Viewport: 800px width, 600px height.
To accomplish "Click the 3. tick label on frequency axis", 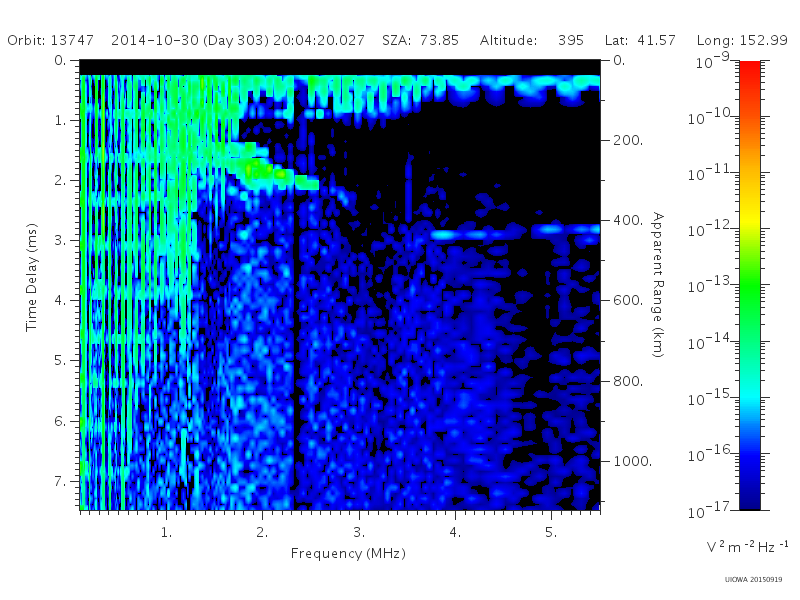I will click(x=359, y=533).
